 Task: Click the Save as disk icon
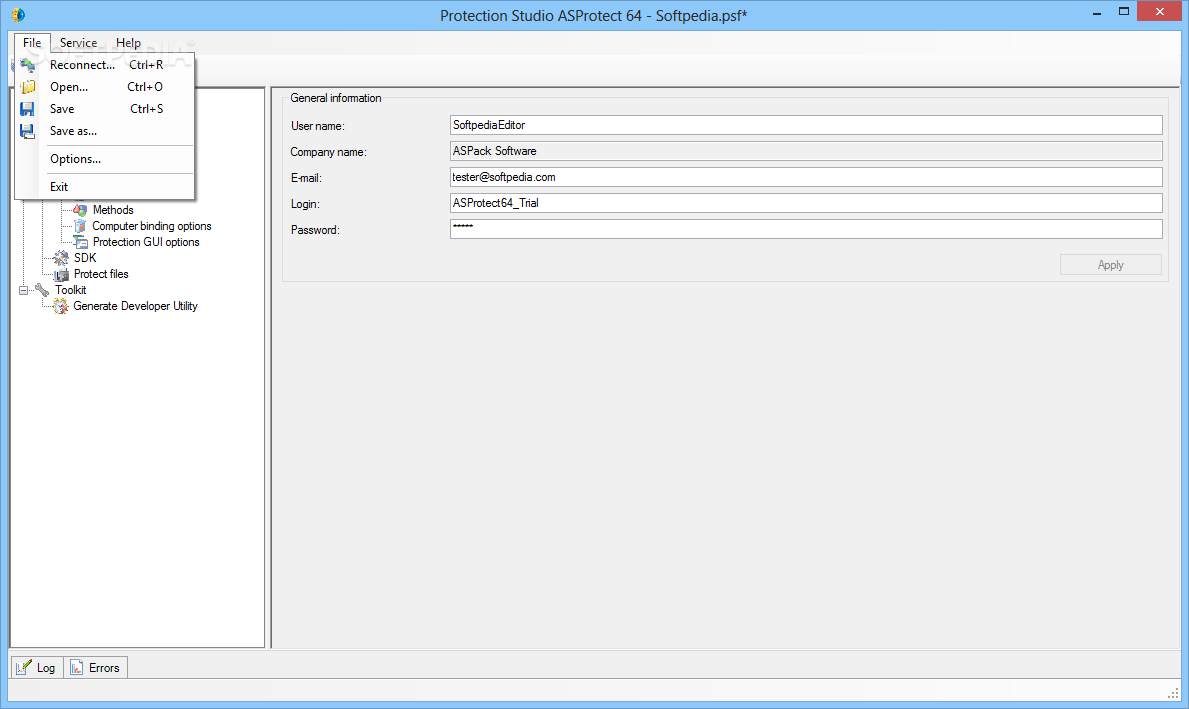click(x=27, y=131)
